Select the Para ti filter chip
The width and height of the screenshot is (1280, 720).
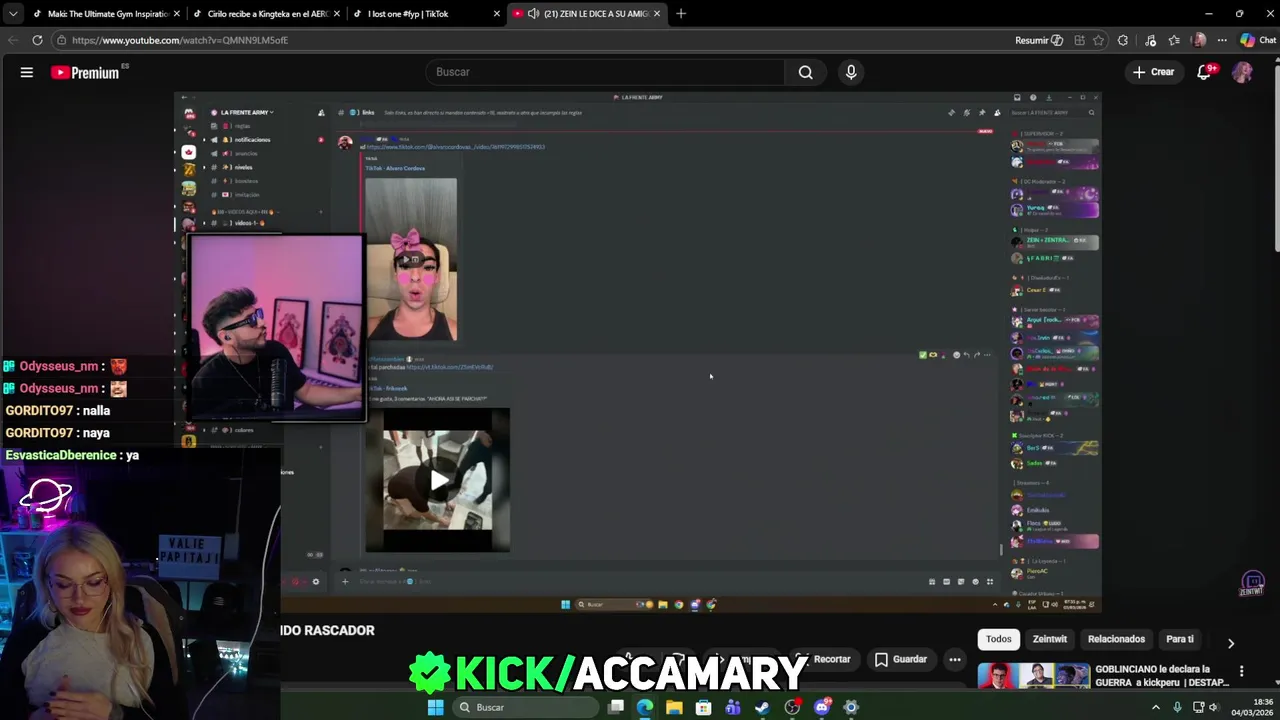[1180, 639]
